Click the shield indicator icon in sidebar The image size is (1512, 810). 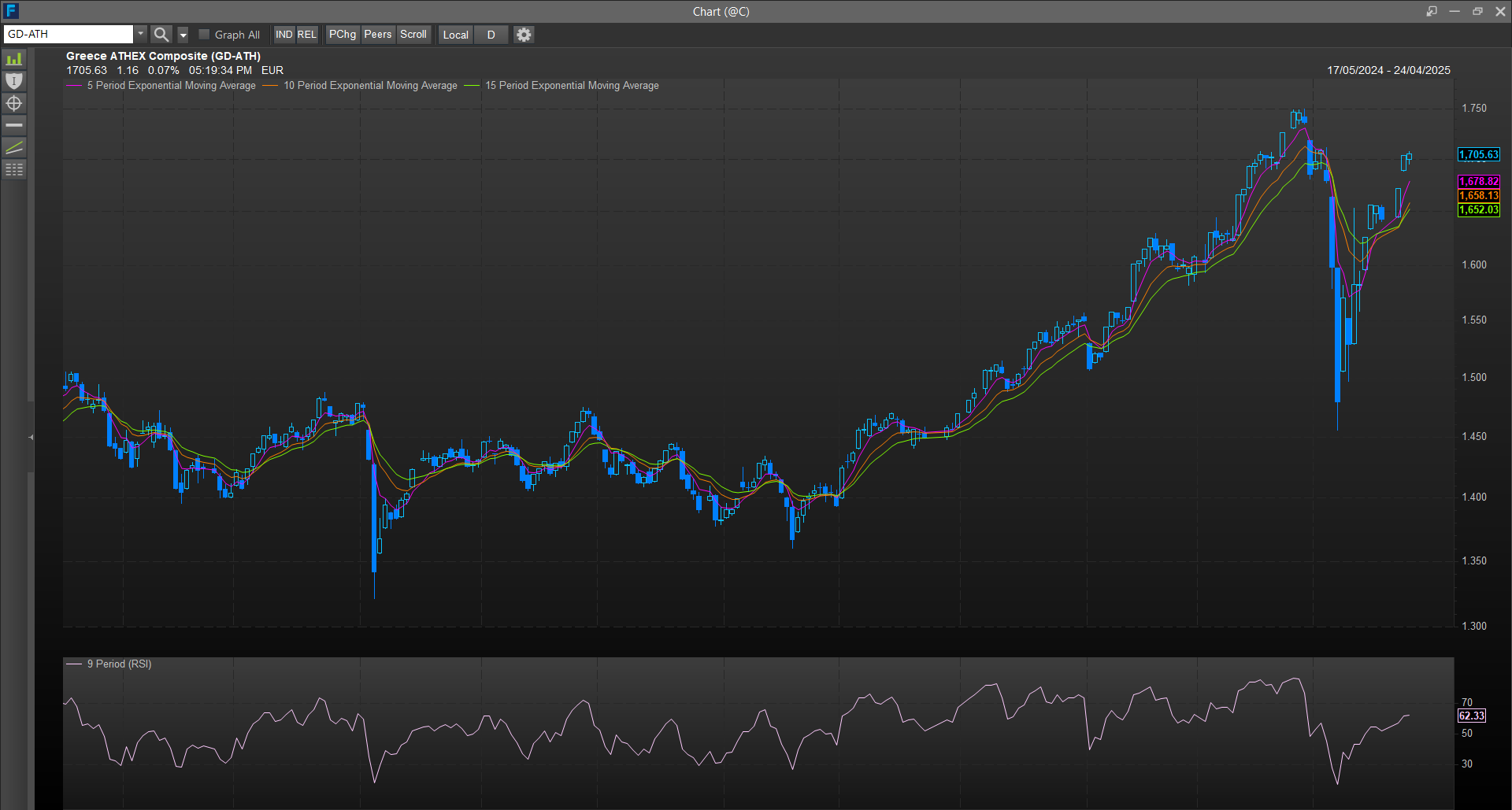coord(14,81)
